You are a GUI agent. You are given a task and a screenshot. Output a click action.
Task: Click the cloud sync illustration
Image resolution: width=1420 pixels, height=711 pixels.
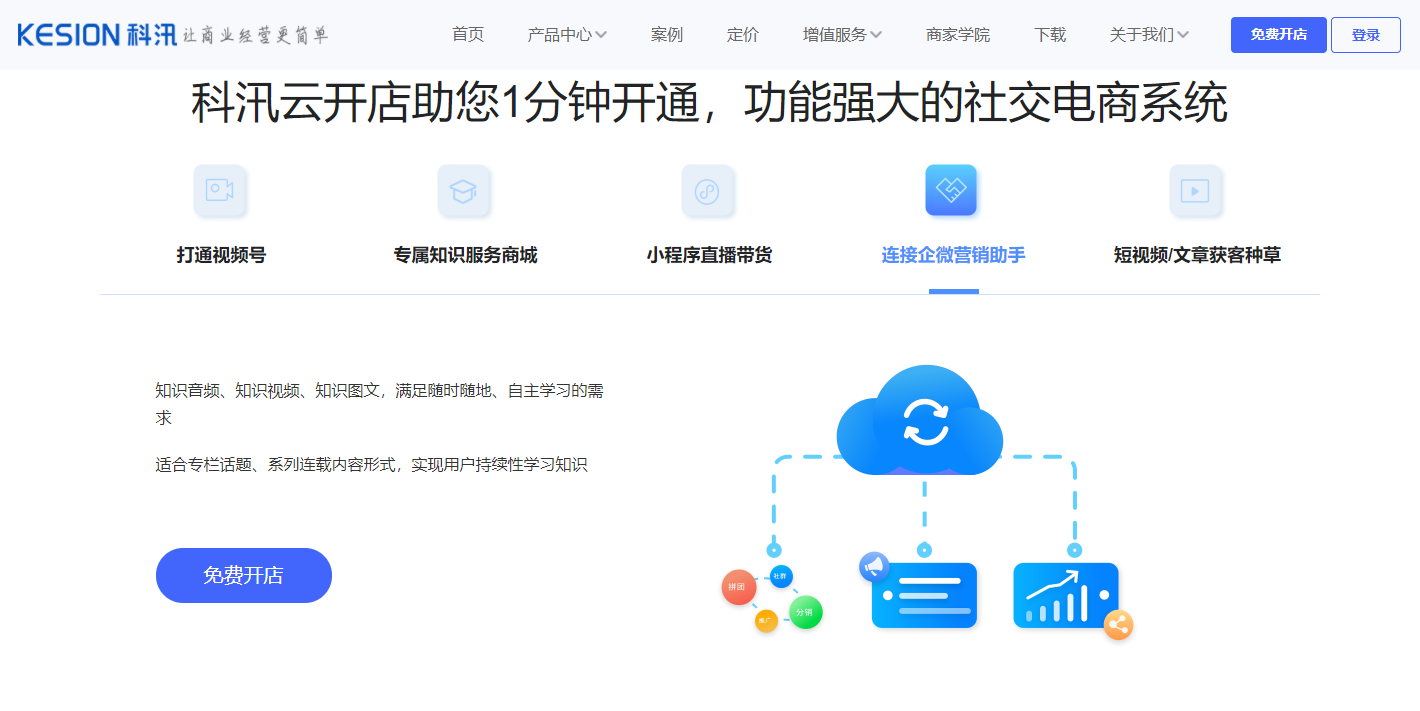tap(920, 421)
